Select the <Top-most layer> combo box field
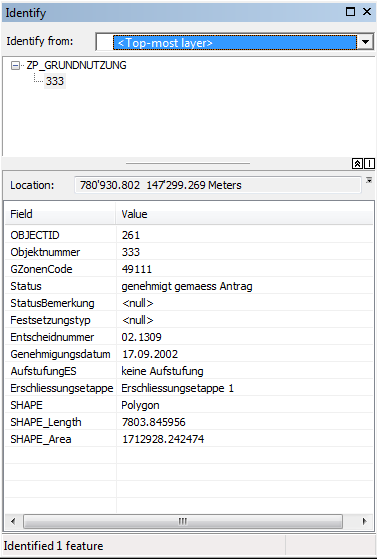 [234, 42]
